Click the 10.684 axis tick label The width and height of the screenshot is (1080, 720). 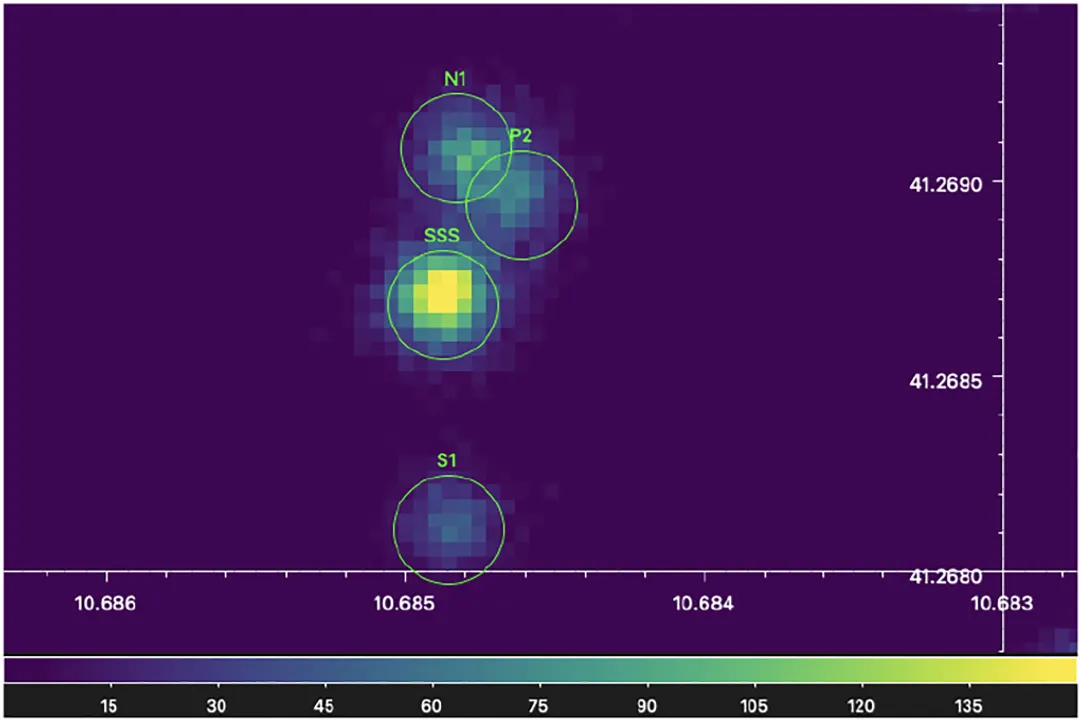703,604
